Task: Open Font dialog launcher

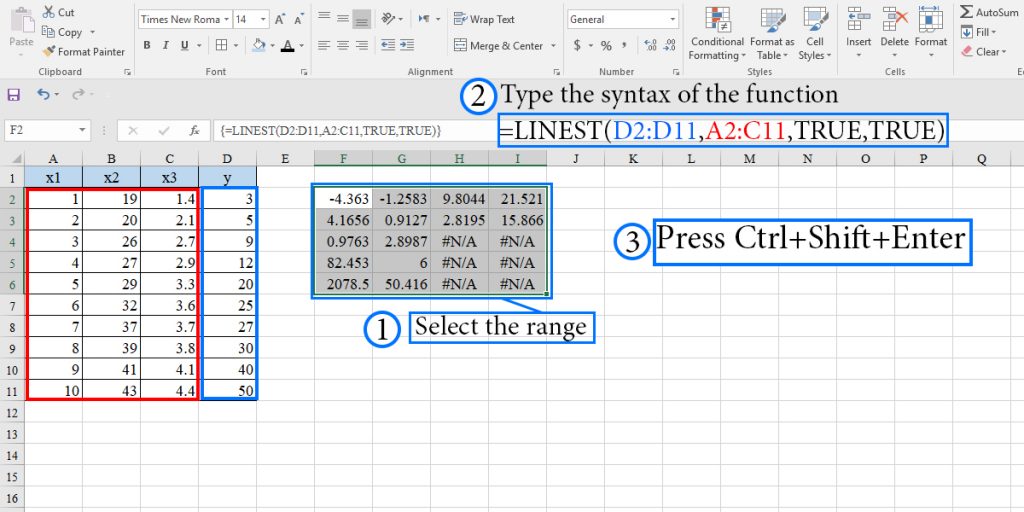Action: 304,72
